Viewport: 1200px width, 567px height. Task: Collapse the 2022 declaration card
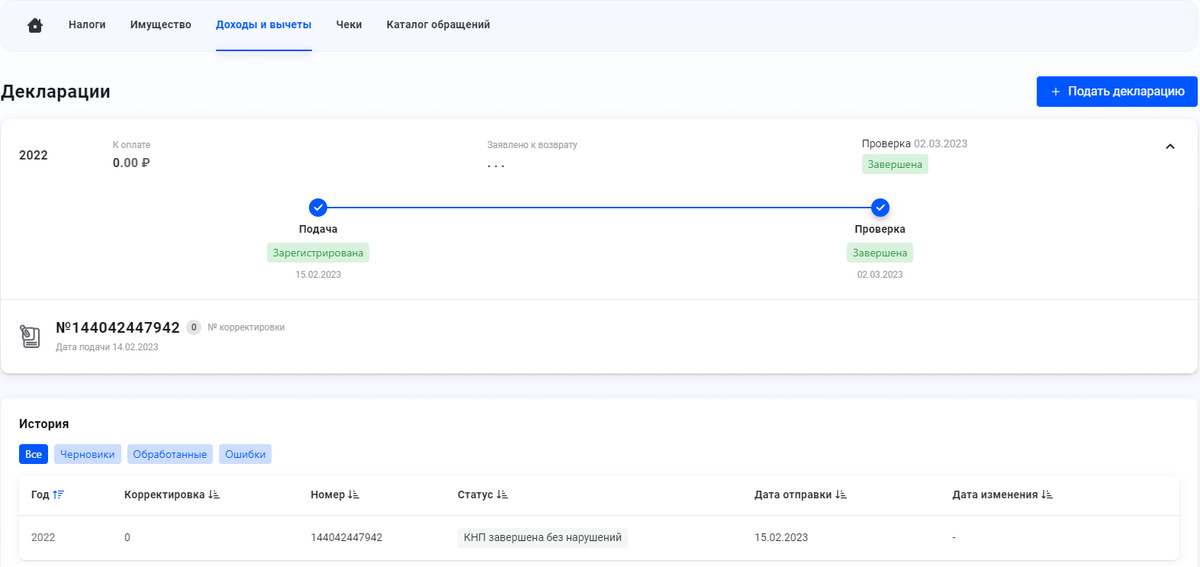click(1170, 147)
